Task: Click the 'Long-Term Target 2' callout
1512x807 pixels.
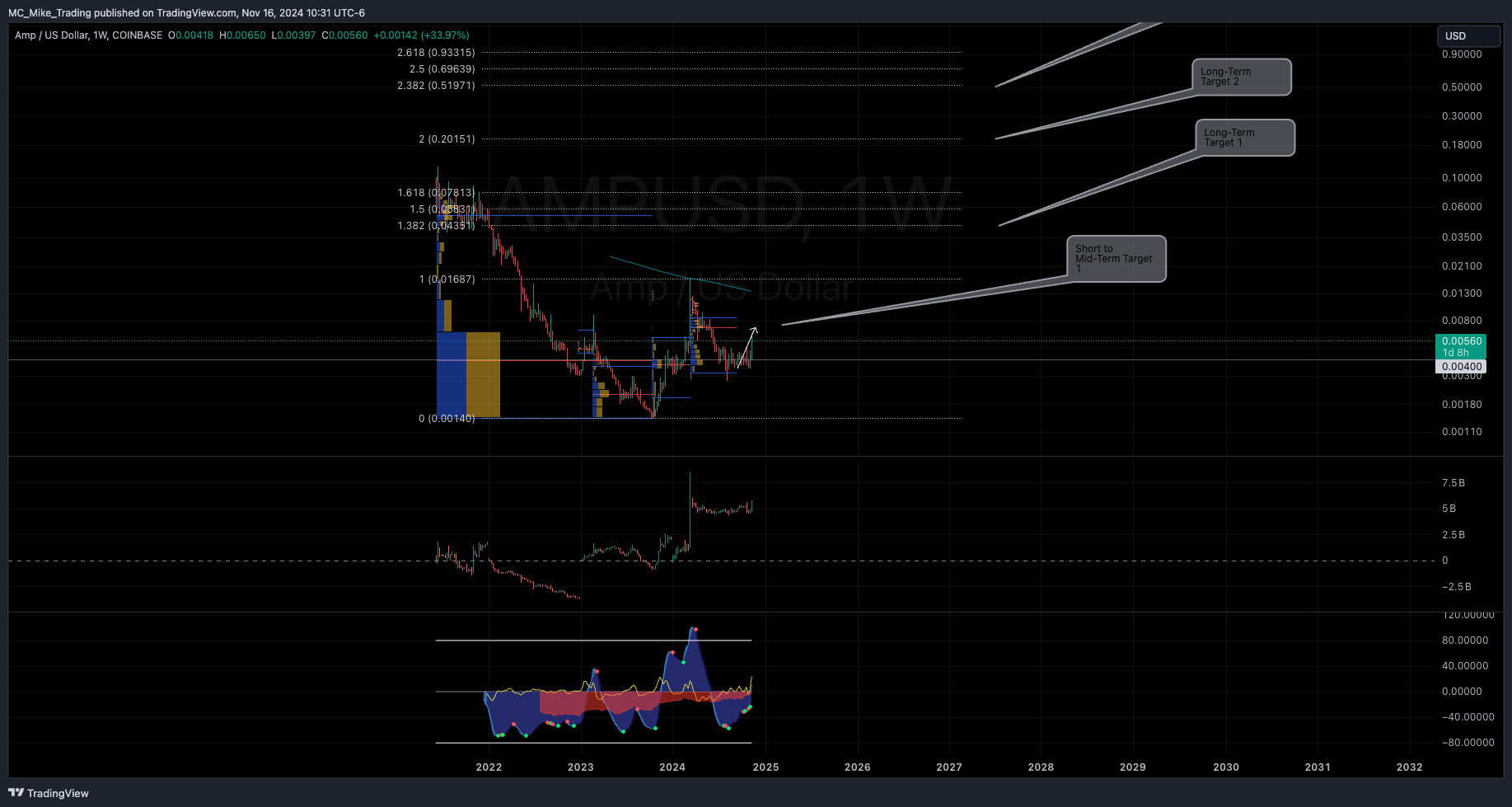Action: [1241, 77]
